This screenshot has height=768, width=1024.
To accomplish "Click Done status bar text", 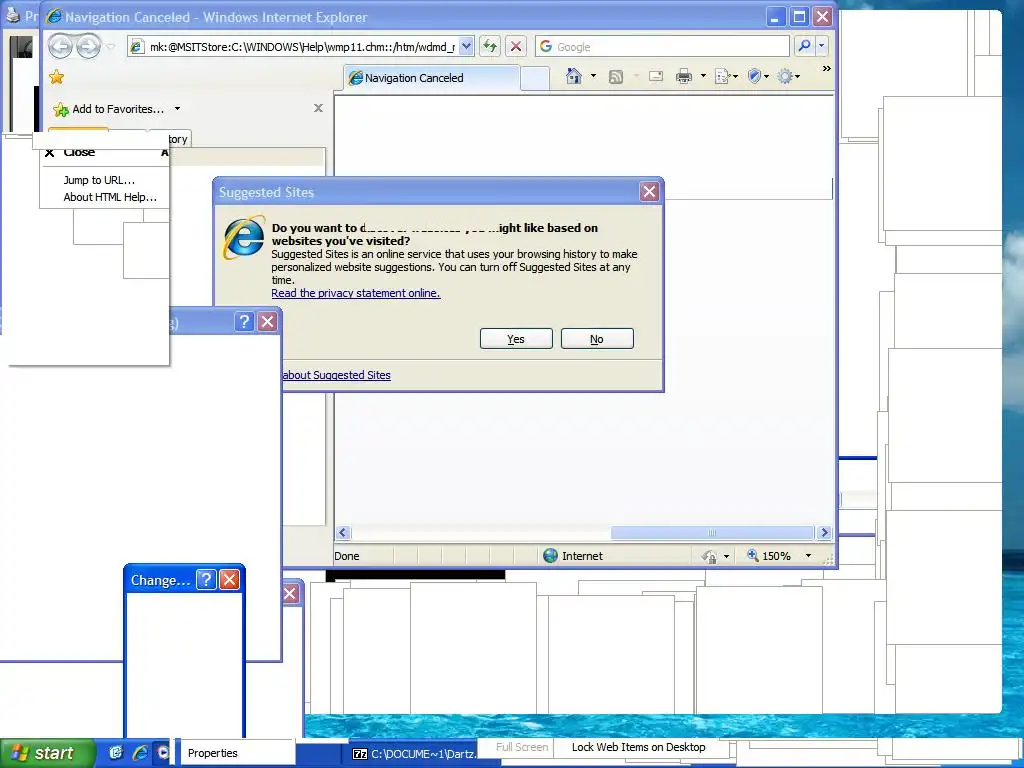I will (347, 556).
